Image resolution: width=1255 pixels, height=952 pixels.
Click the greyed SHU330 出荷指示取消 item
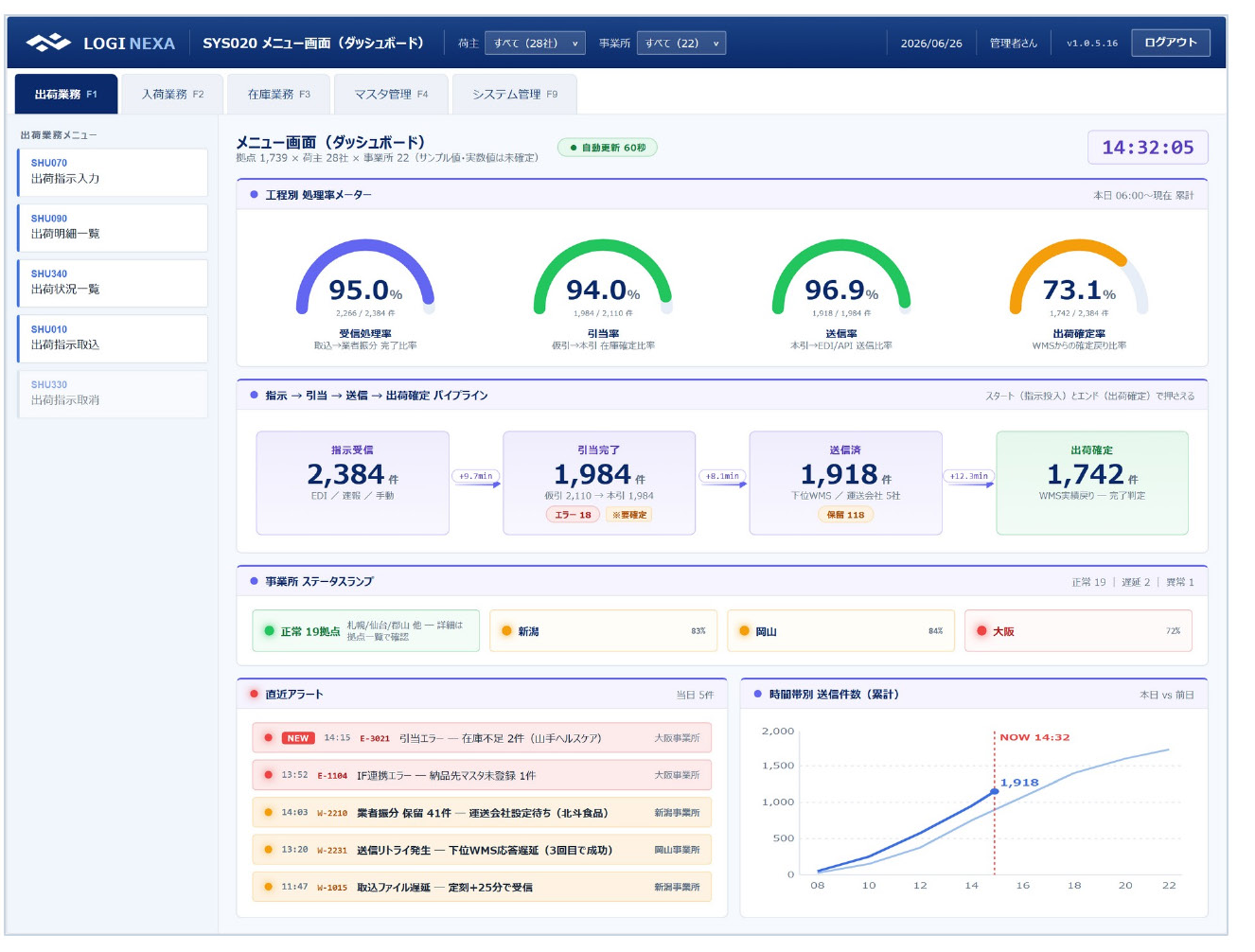pos(113,394)
